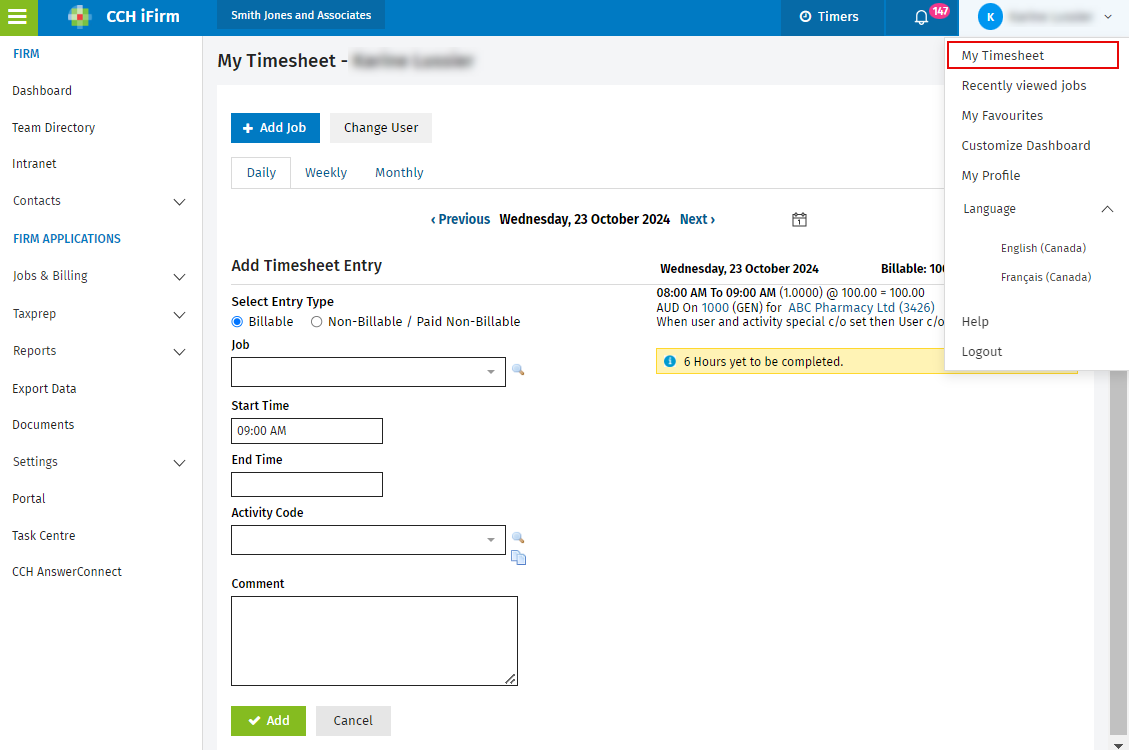This screenshot has width=1129, height=750.
Task: Click the green Add button
Action: 268,720
